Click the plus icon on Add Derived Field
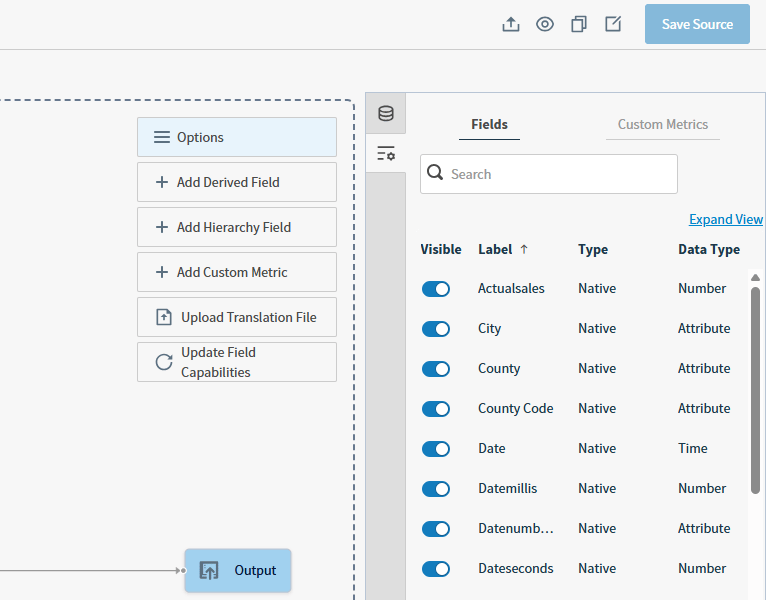 (x=162, y=182)
